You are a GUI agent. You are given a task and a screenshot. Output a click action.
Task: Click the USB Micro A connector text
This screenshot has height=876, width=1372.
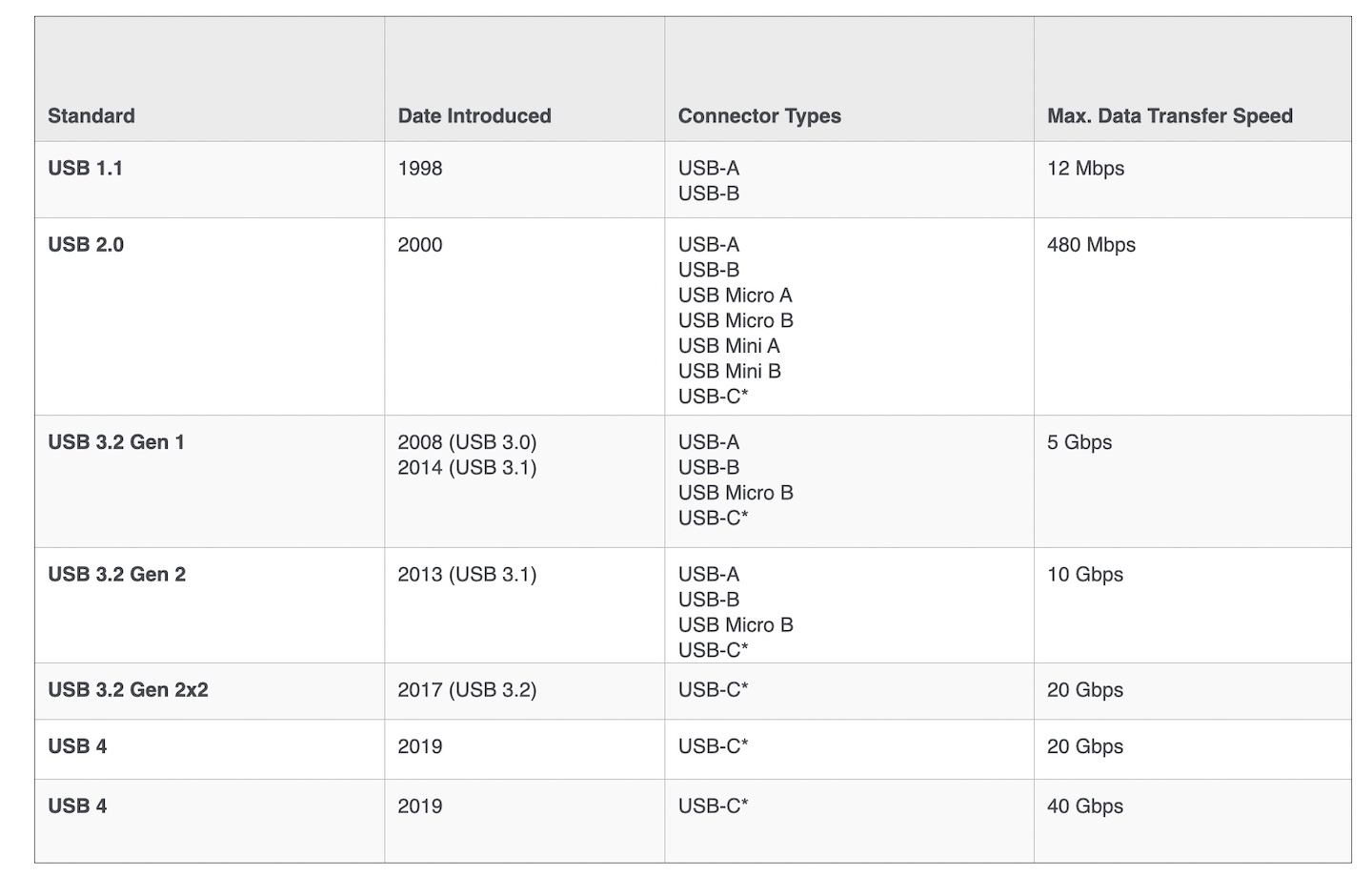point(735,295)
